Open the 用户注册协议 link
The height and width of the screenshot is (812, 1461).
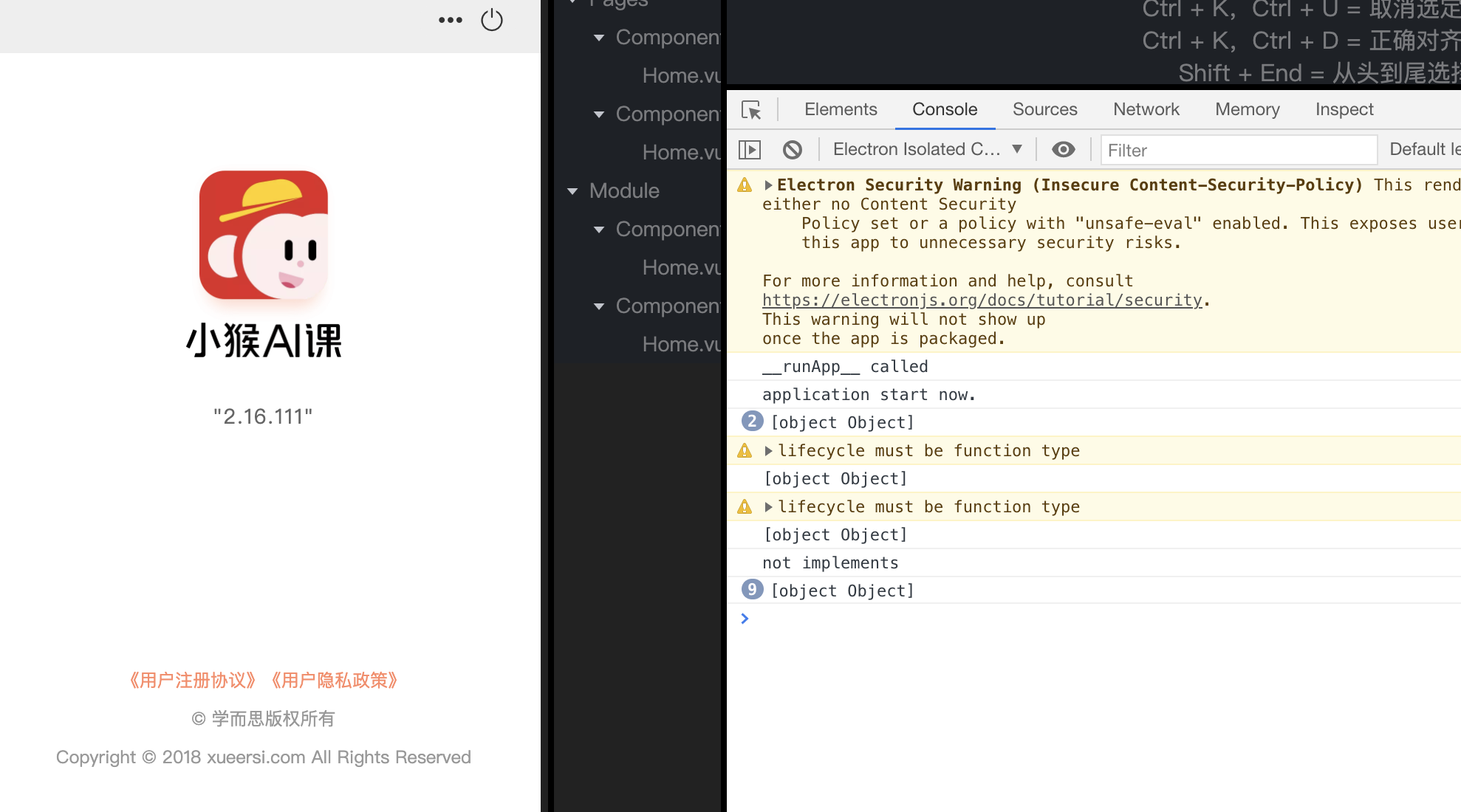pos(193,680)
